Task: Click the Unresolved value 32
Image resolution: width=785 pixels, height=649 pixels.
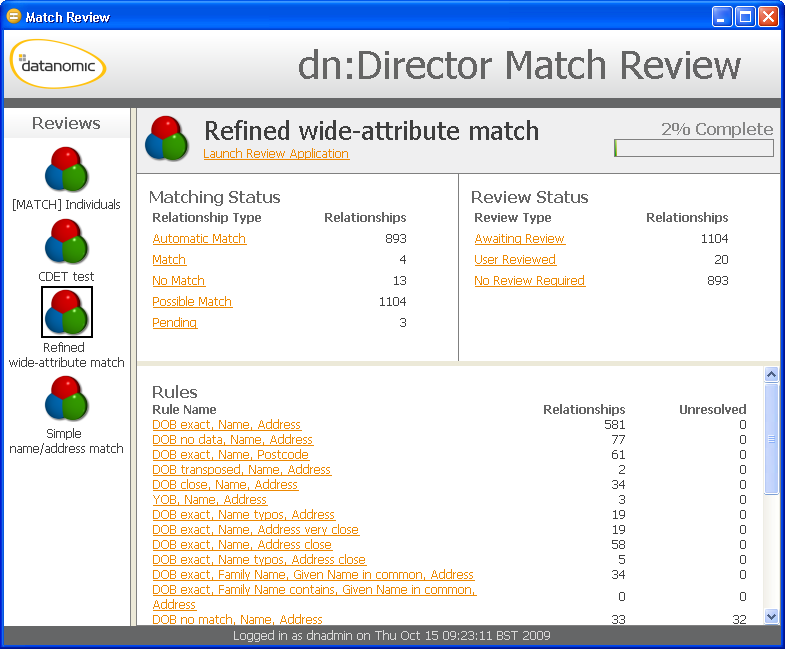Action: point(739,619)
